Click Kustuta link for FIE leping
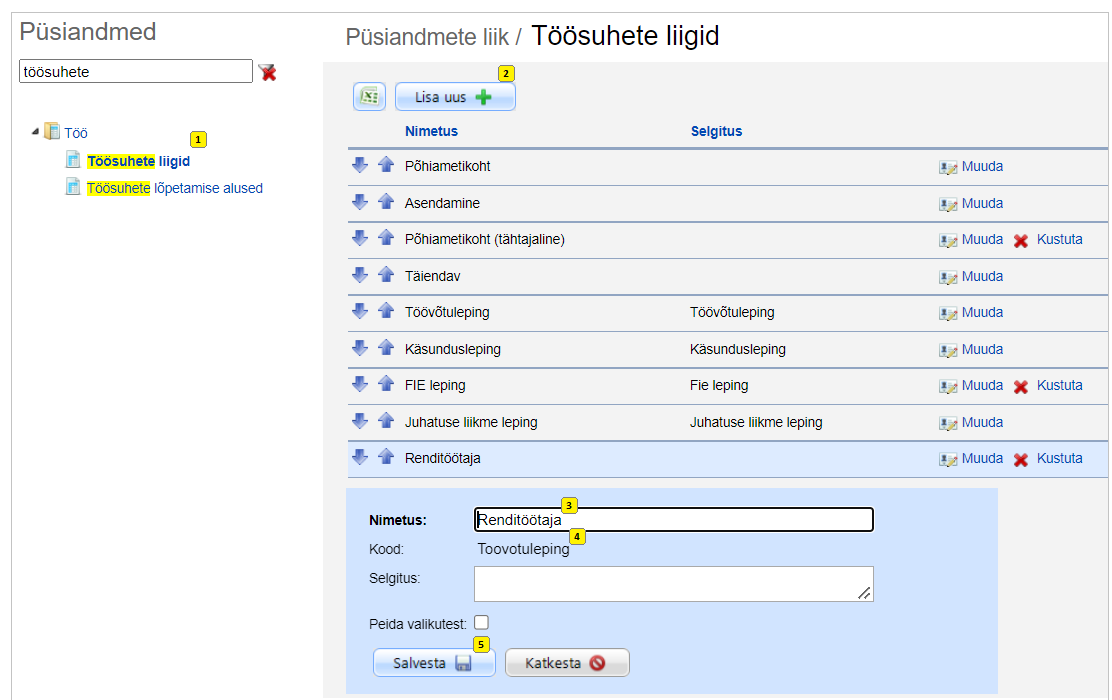This screenshot has height=700, width=1112. pos(1059,385)
